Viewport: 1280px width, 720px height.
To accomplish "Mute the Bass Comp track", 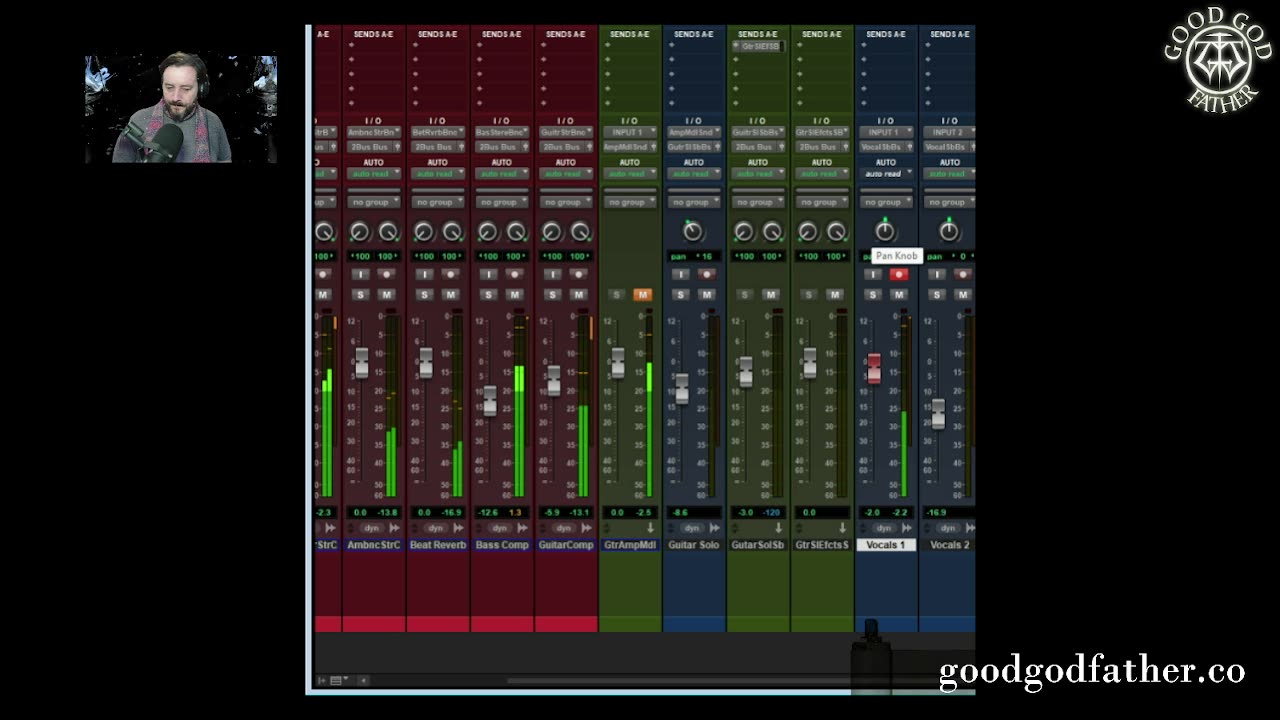I will (515, 294).
